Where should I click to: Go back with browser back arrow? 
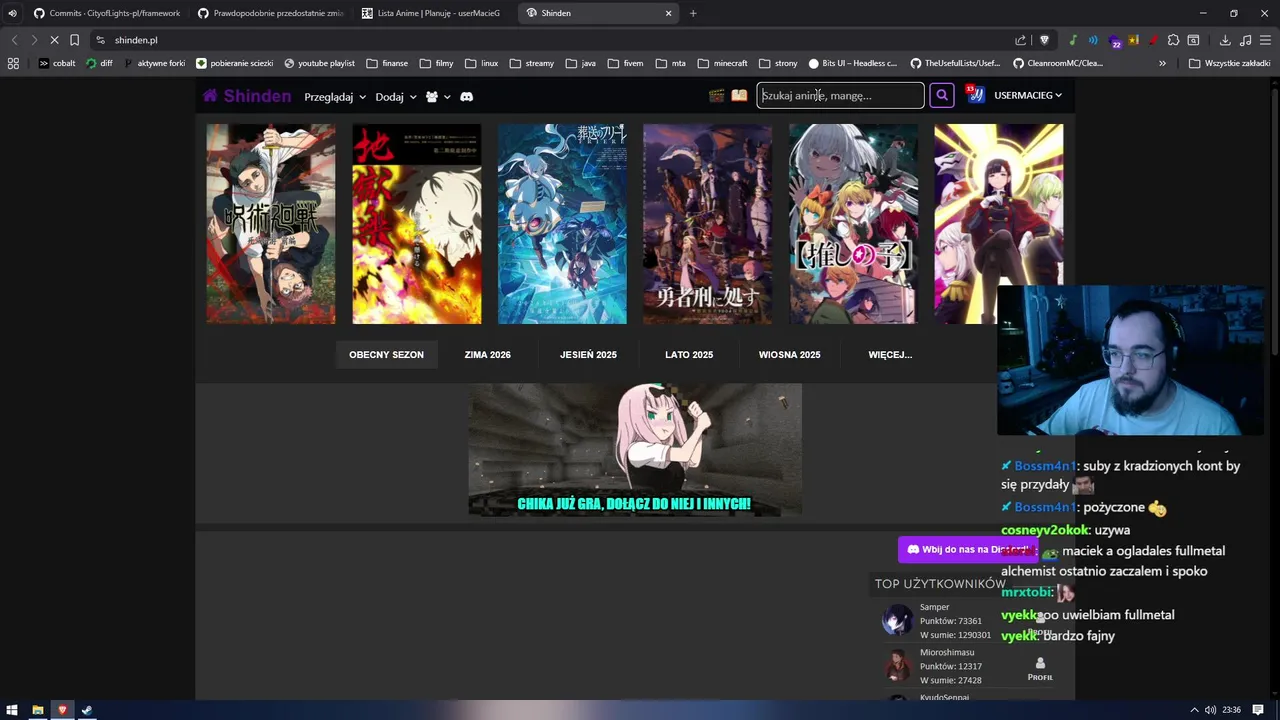(14, 40)
